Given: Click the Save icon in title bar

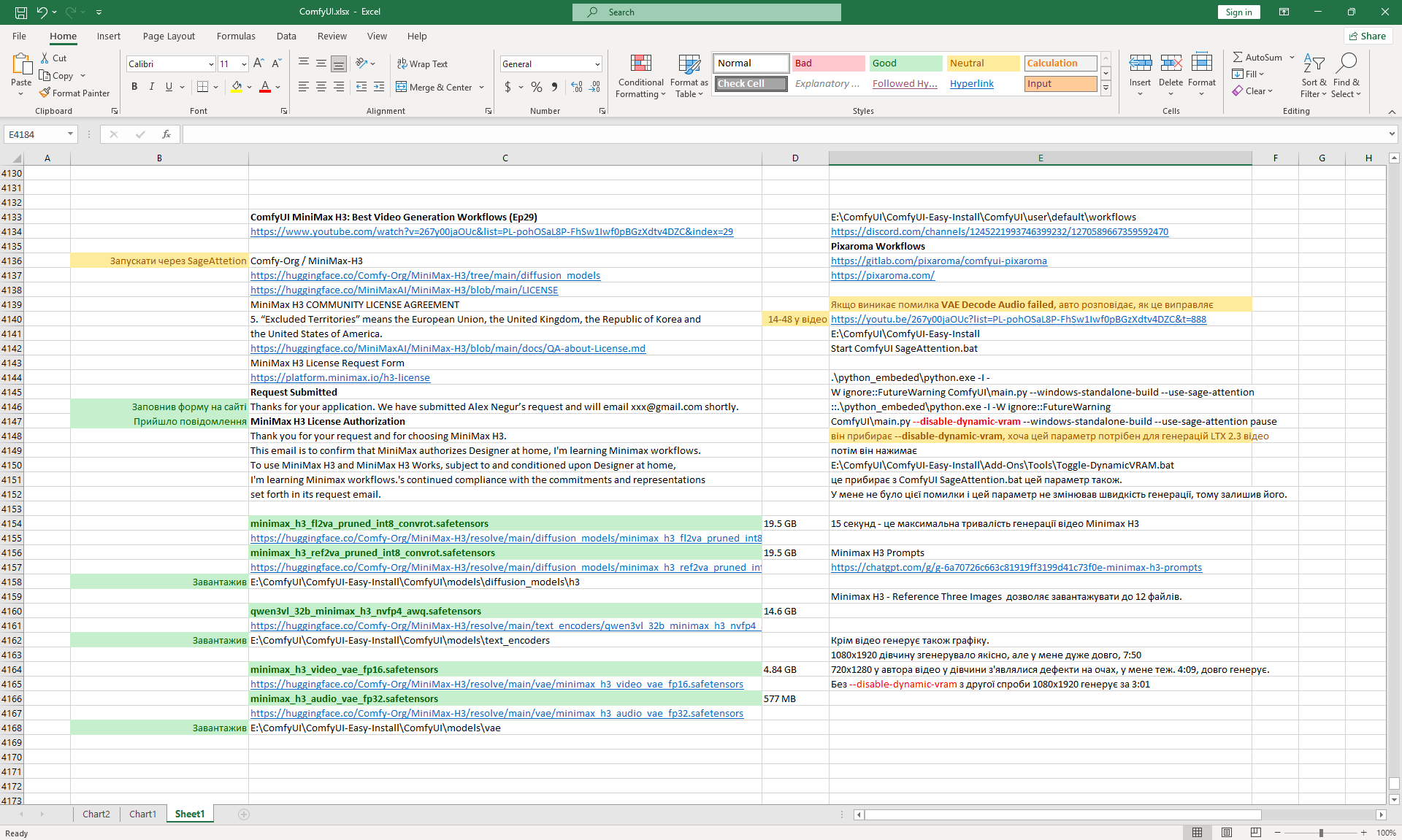Looking at the screenshot, I should pos(21,12).
